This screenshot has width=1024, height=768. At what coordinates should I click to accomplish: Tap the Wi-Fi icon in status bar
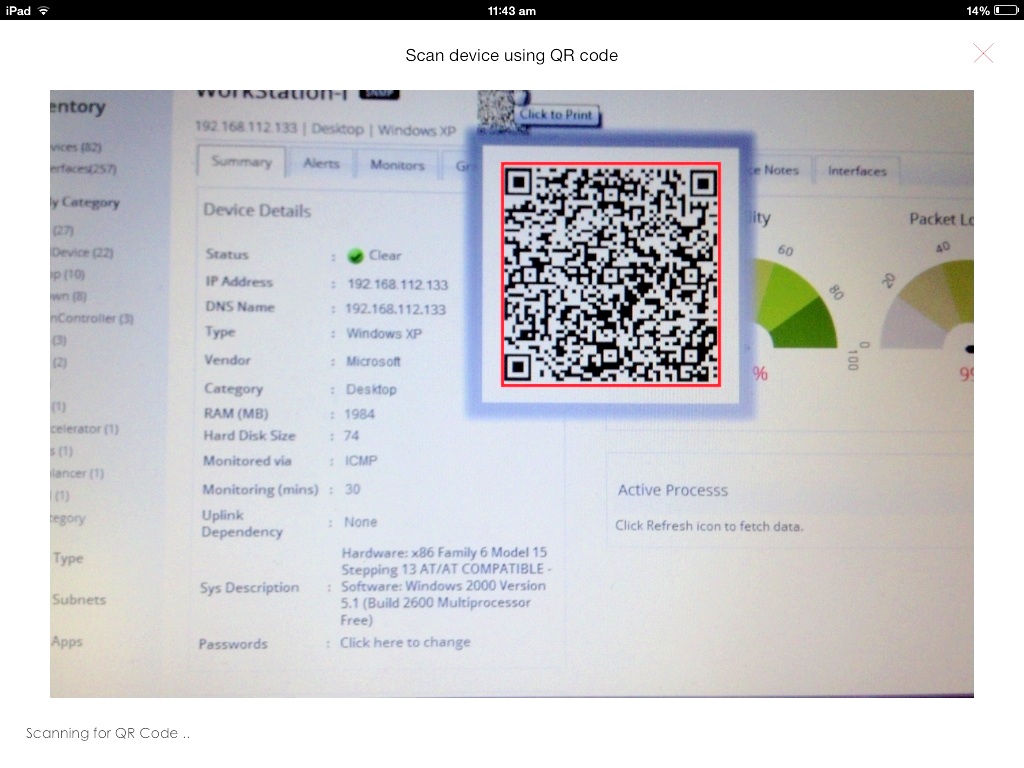[44, 10]
